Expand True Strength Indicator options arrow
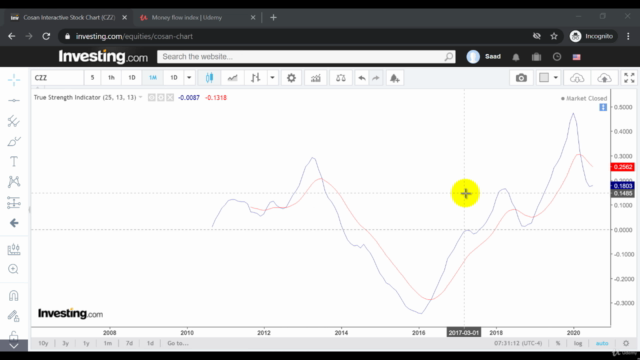This screenshot has height=360, width=640. pyautogui.click(x=140, y=97)
